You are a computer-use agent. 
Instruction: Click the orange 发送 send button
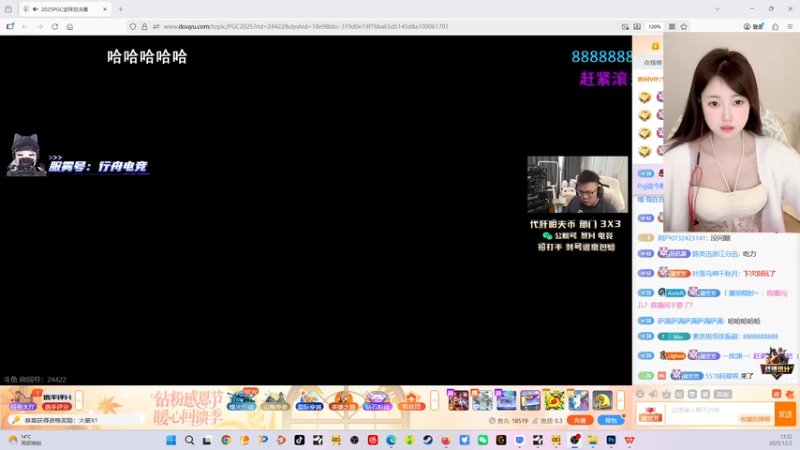coord(786,414)
